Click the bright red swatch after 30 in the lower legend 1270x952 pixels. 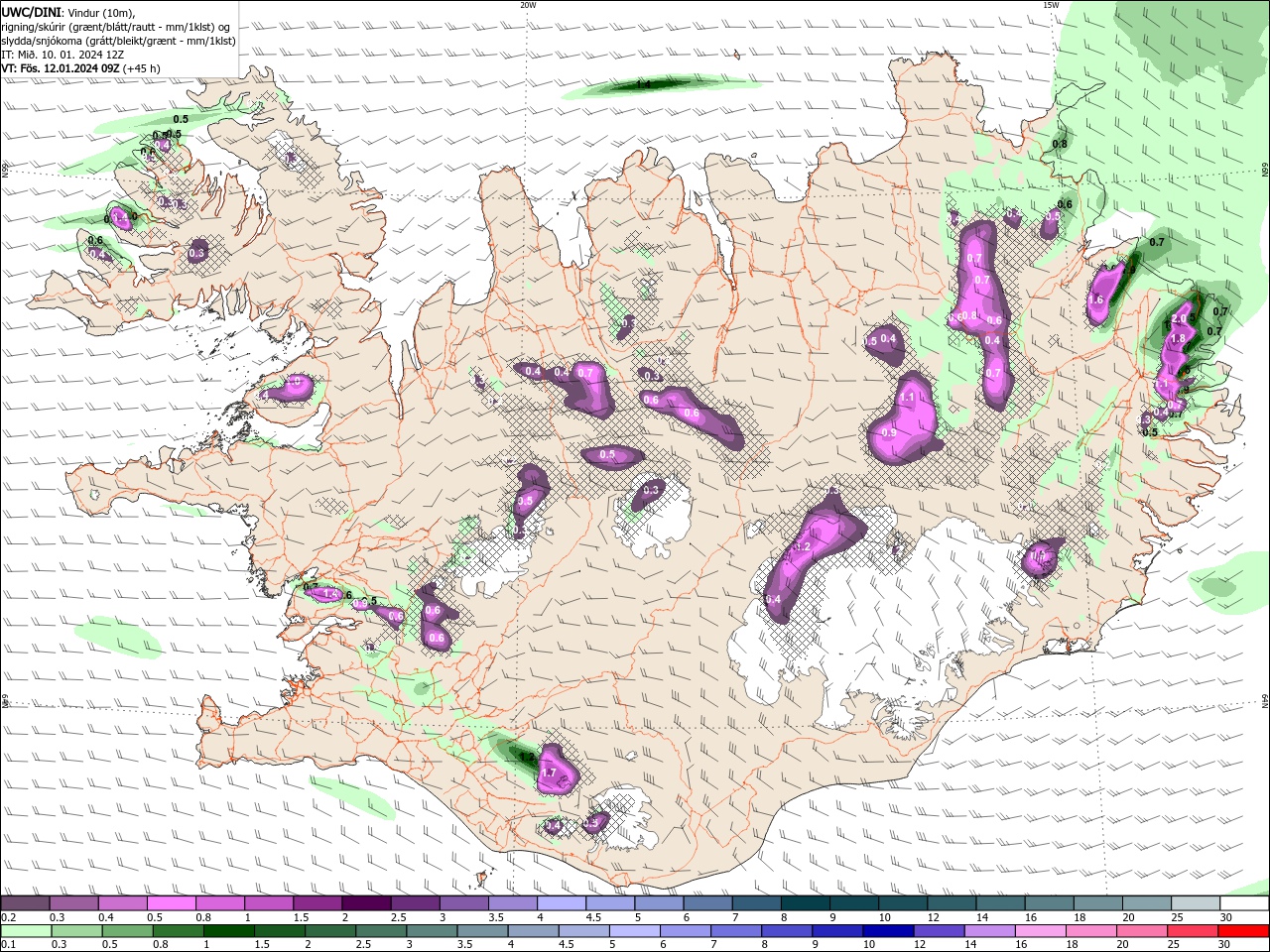pos(1244,930)
